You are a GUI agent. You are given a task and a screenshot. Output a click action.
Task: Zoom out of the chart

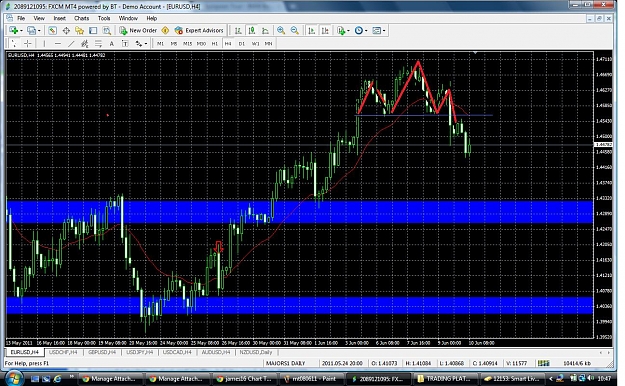click(x=295, y=30)
